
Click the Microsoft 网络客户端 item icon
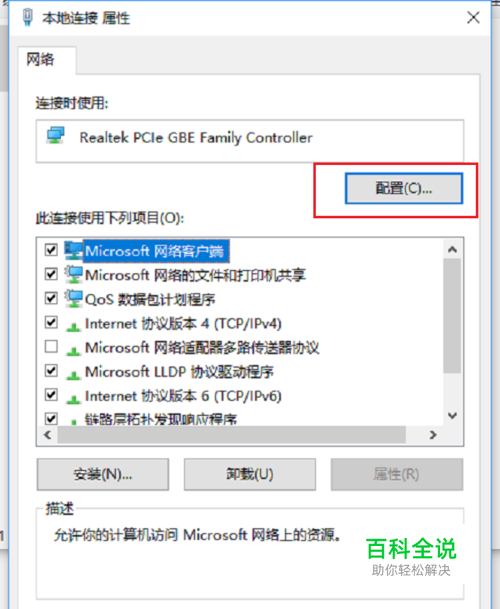(73, 251)
